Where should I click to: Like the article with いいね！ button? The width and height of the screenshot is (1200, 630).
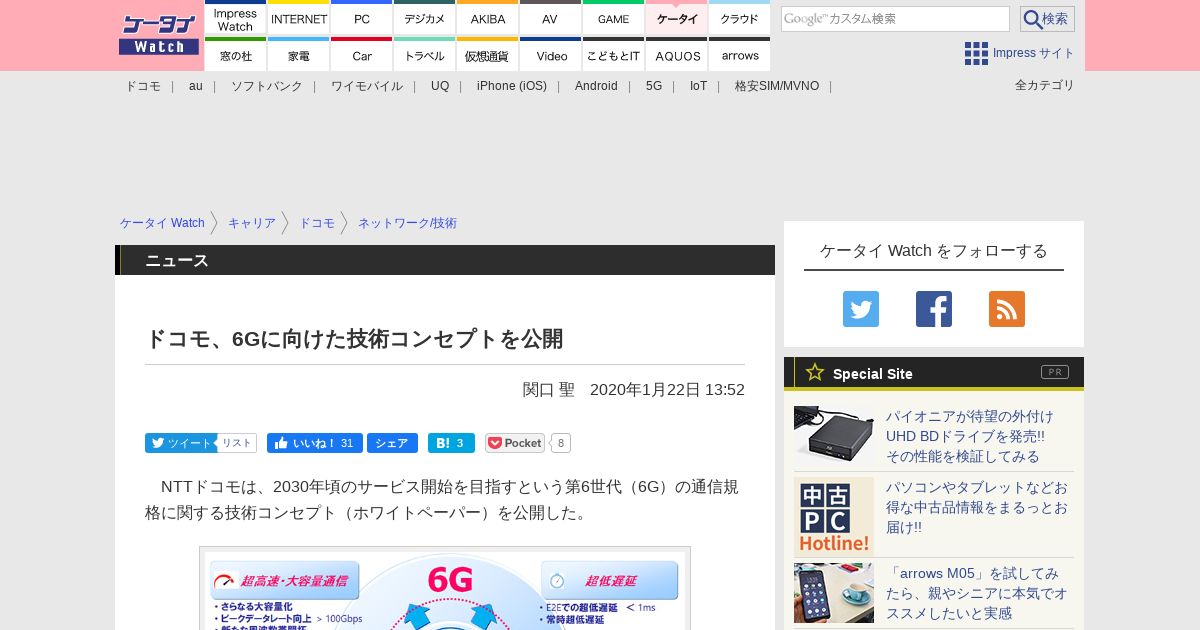pyautogui.click(x=314, y=443)
